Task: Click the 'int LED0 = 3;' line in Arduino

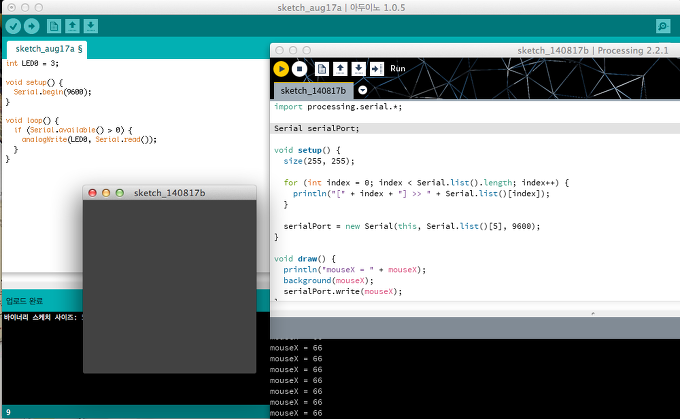Action: tap(32, 63)
